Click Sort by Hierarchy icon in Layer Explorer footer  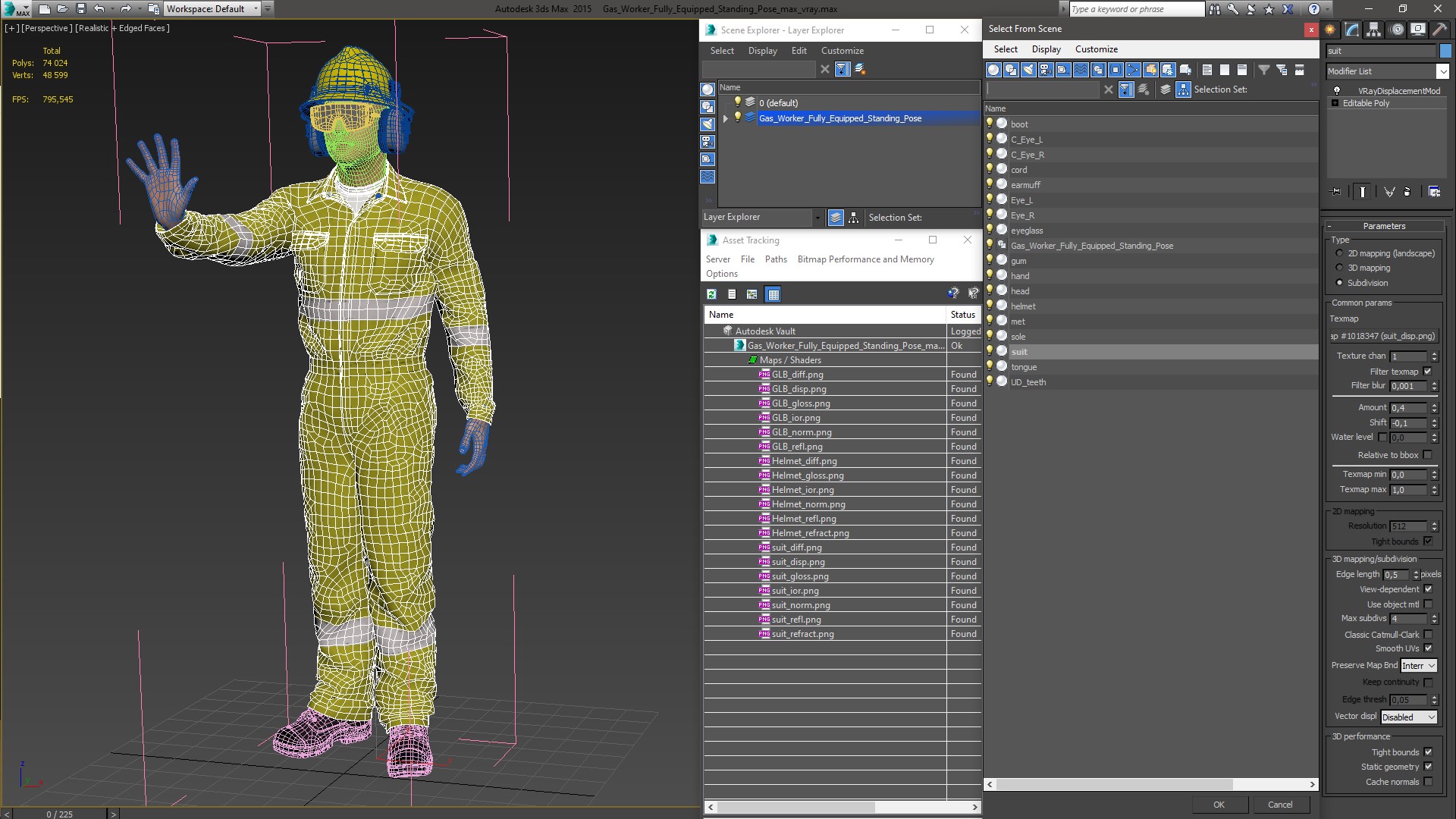pos(854,218)
